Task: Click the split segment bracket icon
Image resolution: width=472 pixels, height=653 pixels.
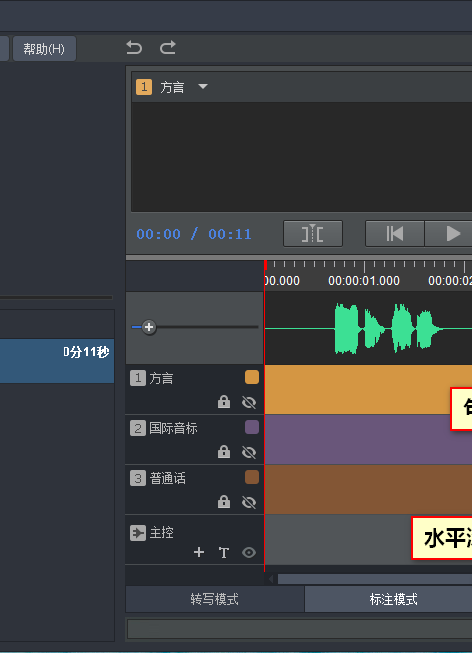Action: click(x=313, y=234)
